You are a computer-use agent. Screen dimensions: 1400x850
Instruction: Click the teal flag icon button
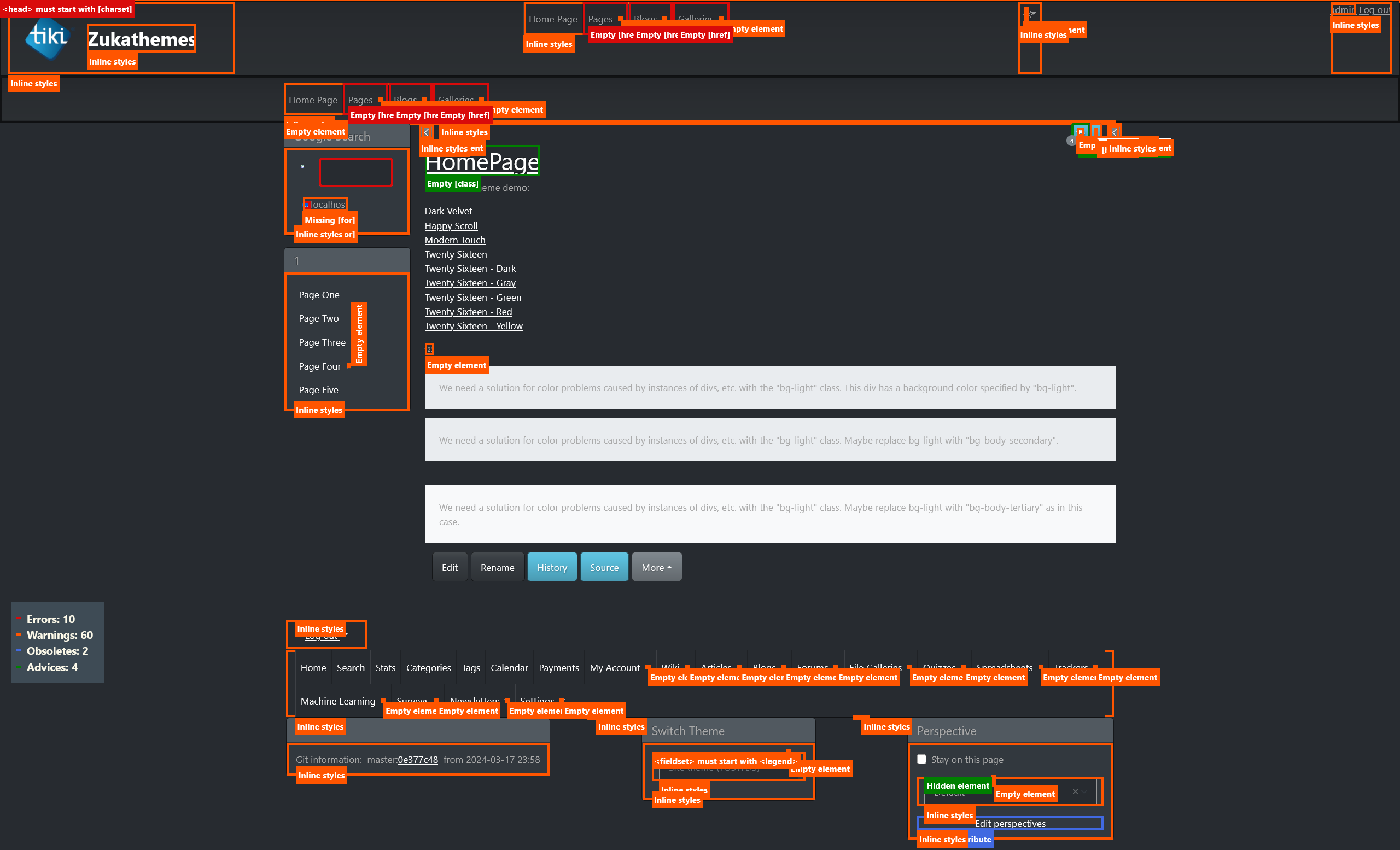tap(1080, 132)
